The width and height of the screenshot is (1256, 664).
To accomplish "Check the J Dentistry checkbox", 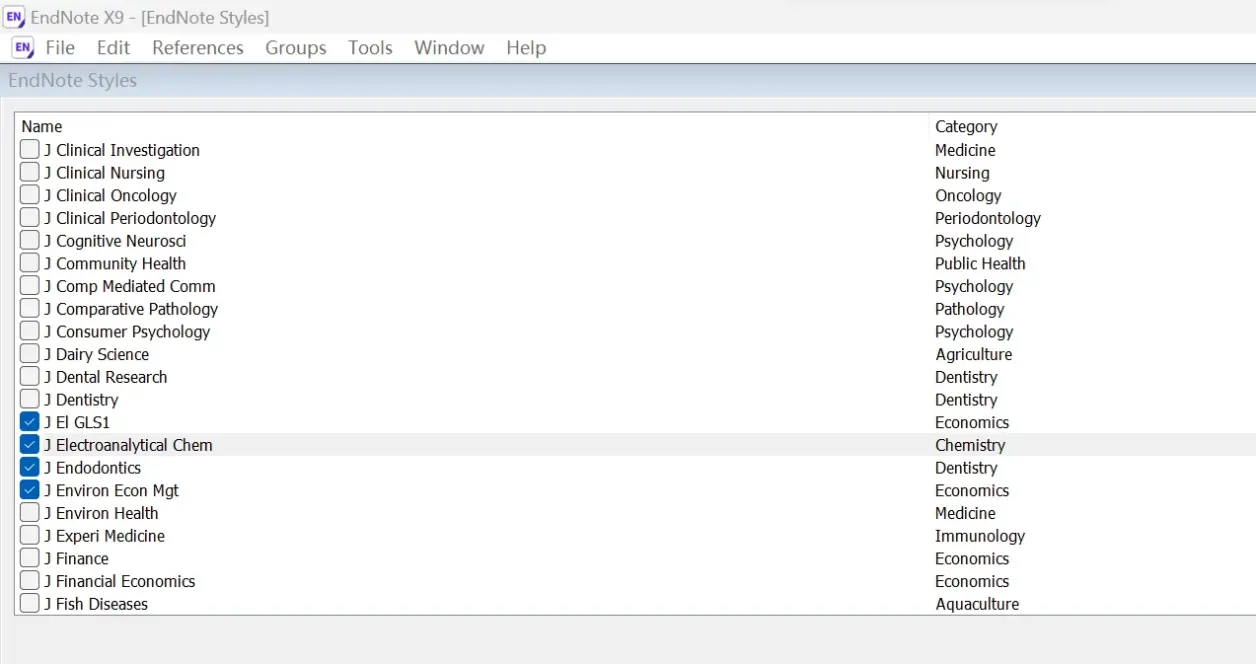I will pos(30,399).
